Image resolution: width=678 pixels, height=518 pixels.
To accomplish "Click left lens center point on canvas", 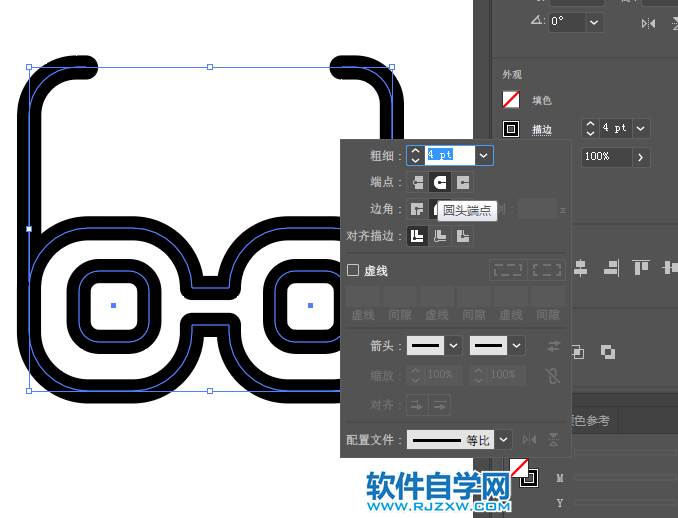I will (x=114, y=305).
